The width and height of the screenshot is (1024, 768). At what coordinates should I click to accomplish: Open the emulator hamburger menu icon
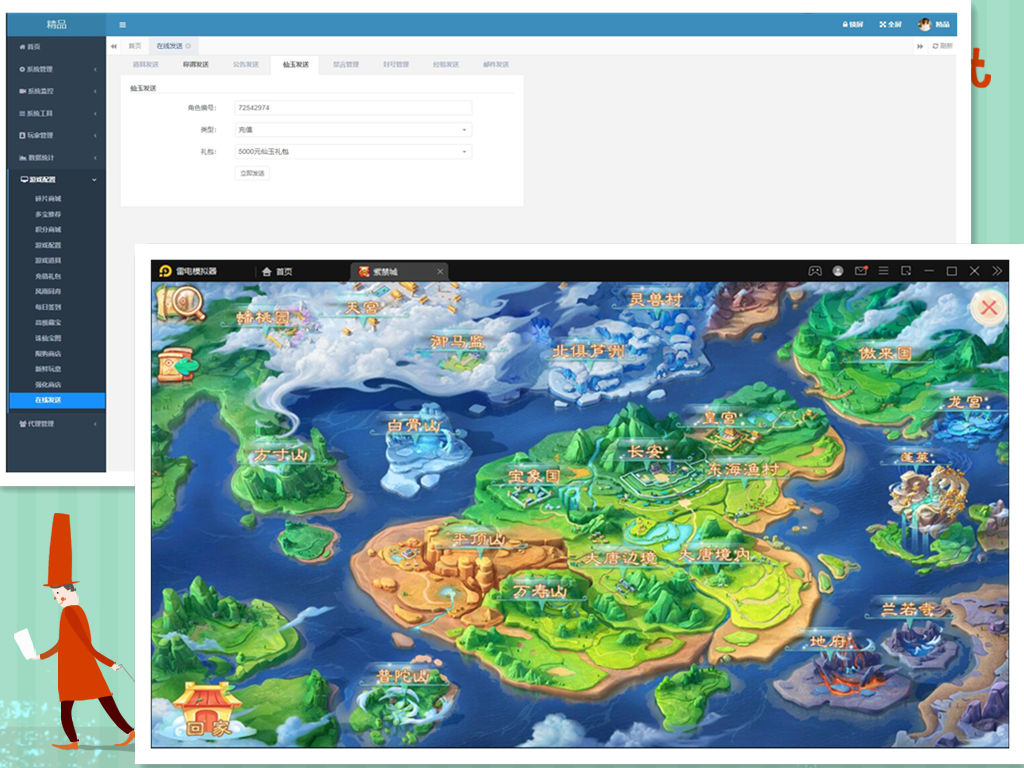point(883,271)
